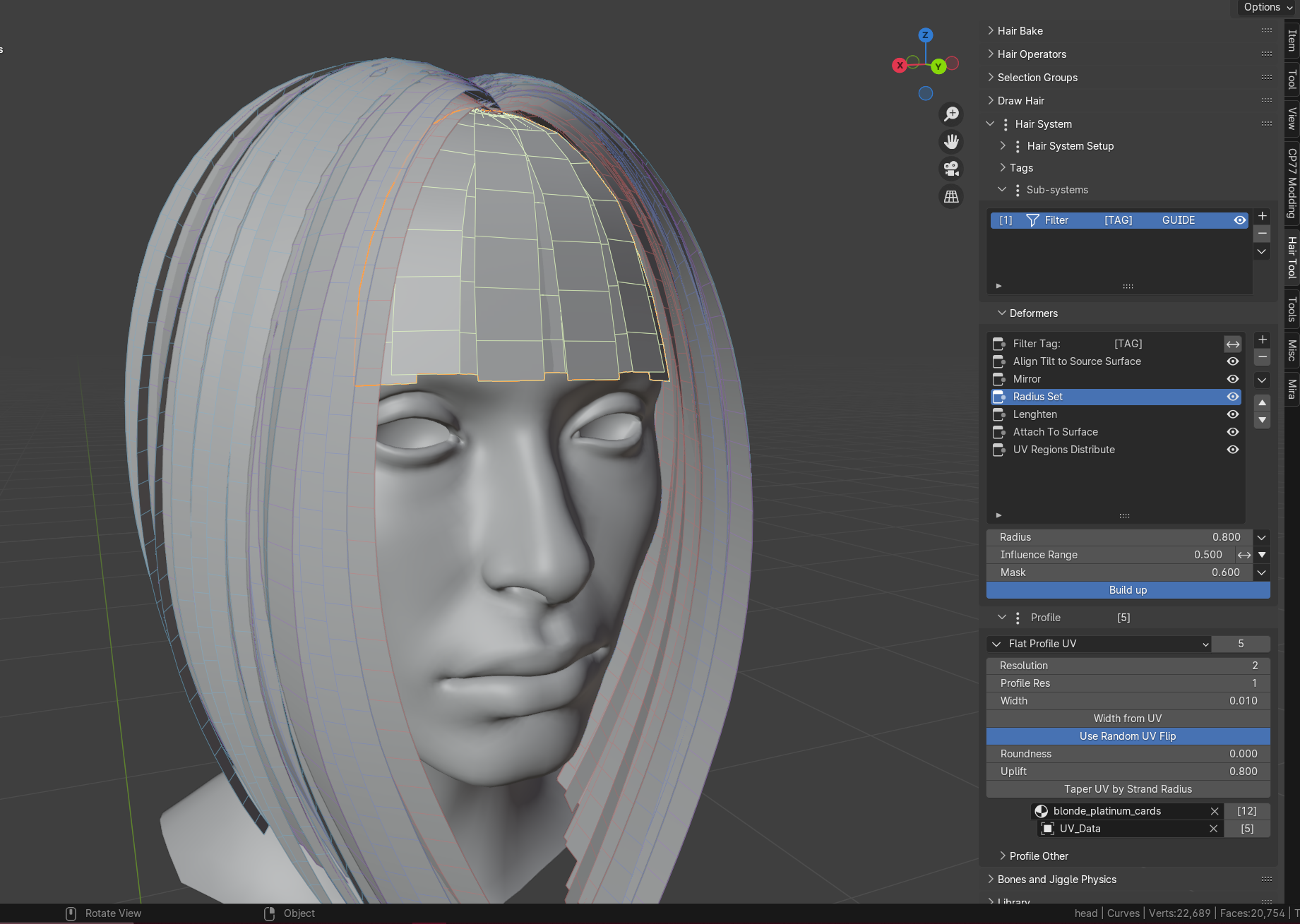The image size is (1300, 924).
Task: Open the Item sidebar tab
Action: 1292,40
